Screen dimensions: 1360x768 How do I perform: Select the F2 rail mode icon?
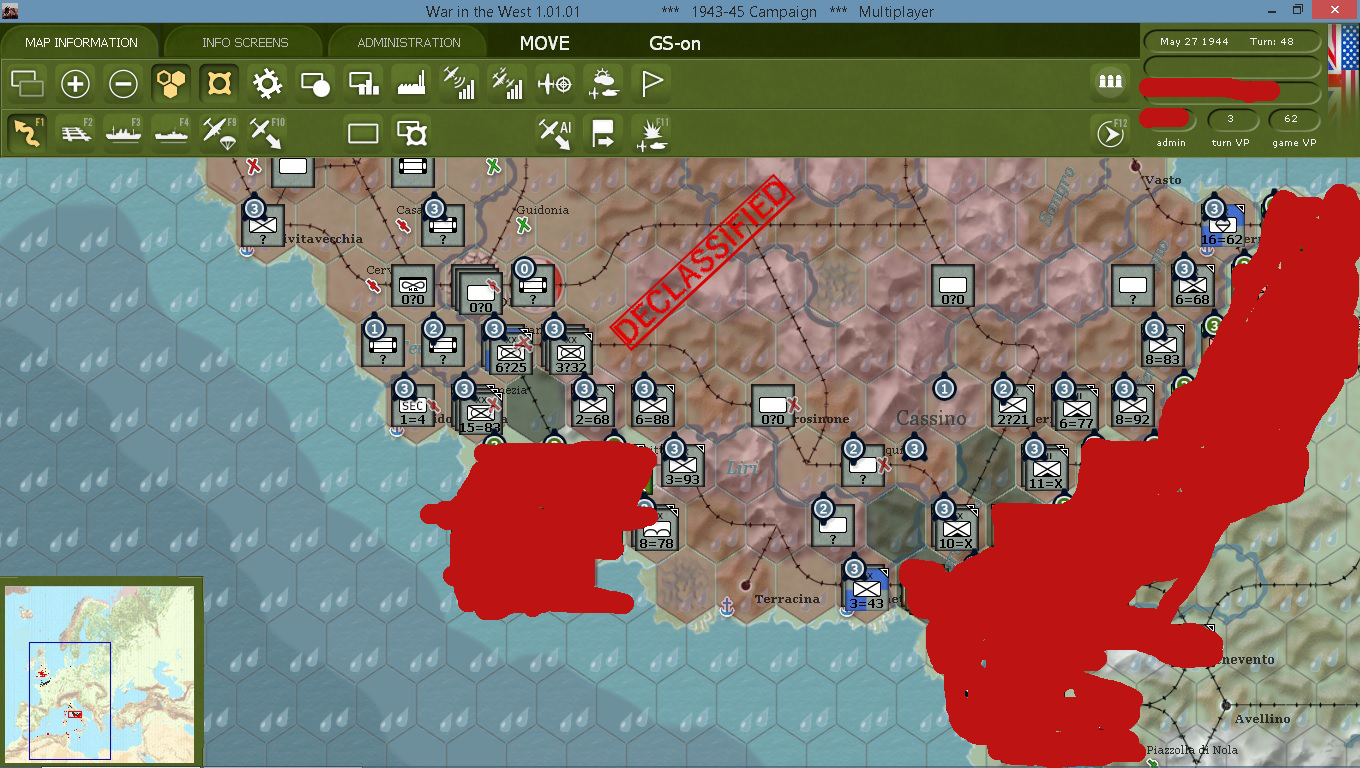tap(75, 133)
